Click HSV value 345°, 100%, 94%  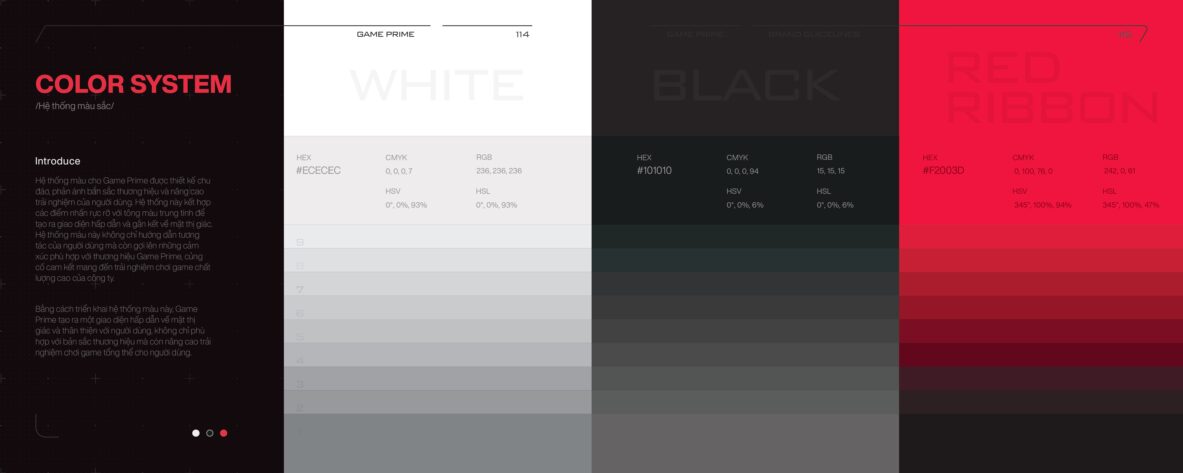tap(1042, 205)
